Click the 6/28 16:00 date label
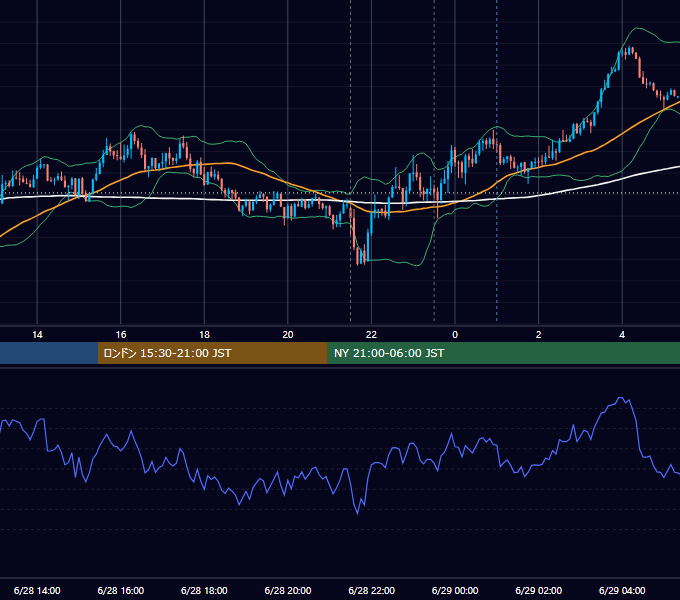 121,590
